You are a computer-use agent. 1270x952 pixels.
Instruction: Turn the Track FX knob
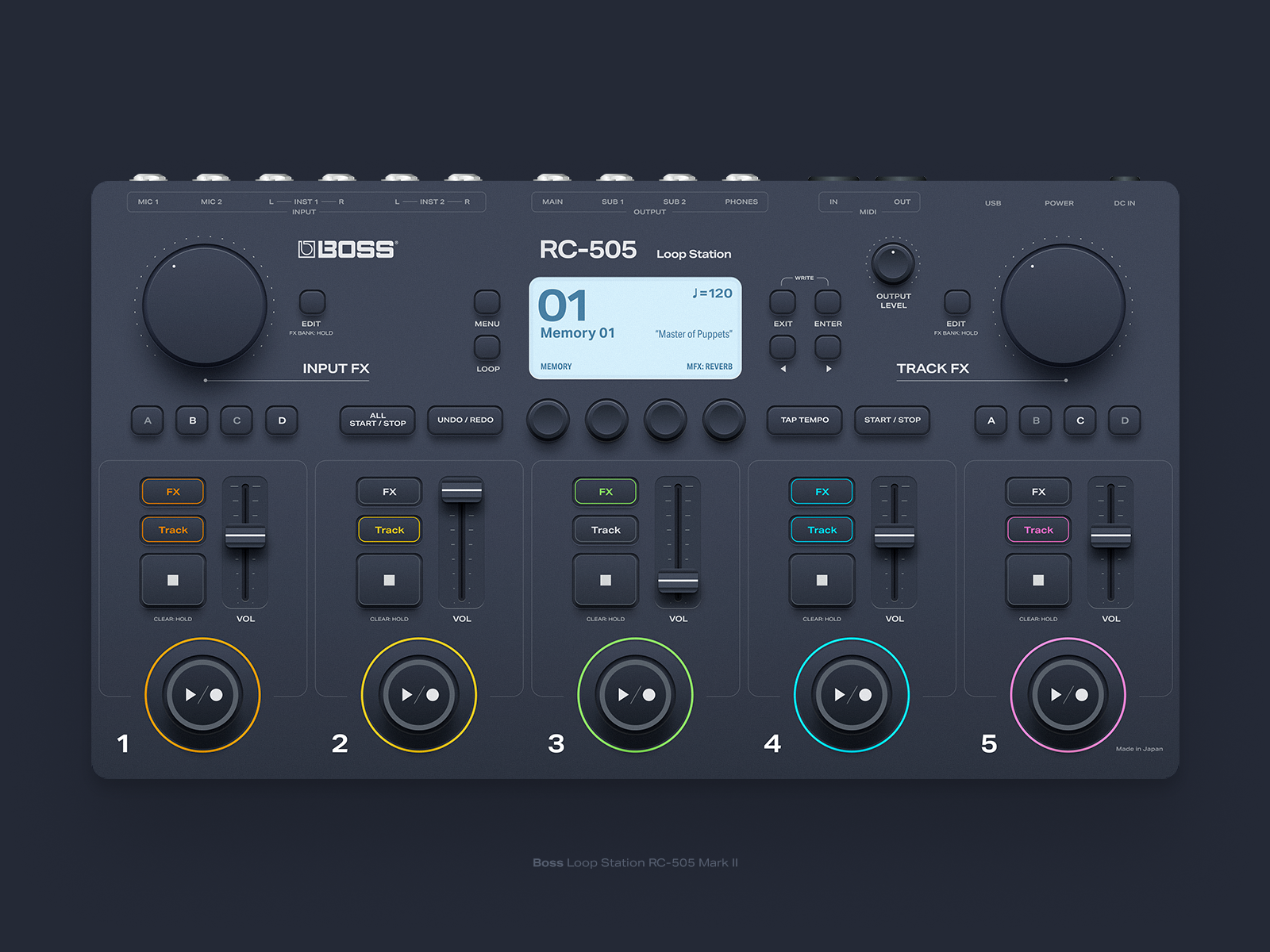(x=1064, y=304)
